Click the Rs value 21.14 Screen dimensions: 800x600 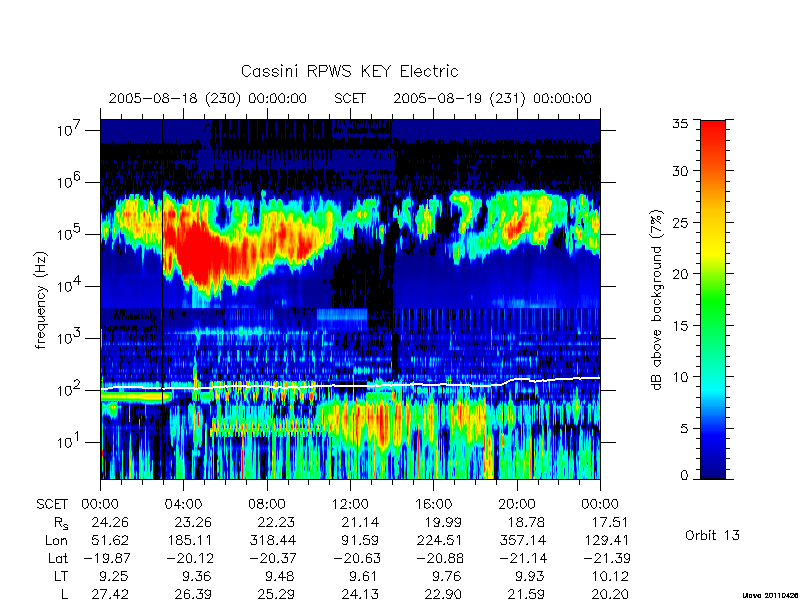(360, 522)
